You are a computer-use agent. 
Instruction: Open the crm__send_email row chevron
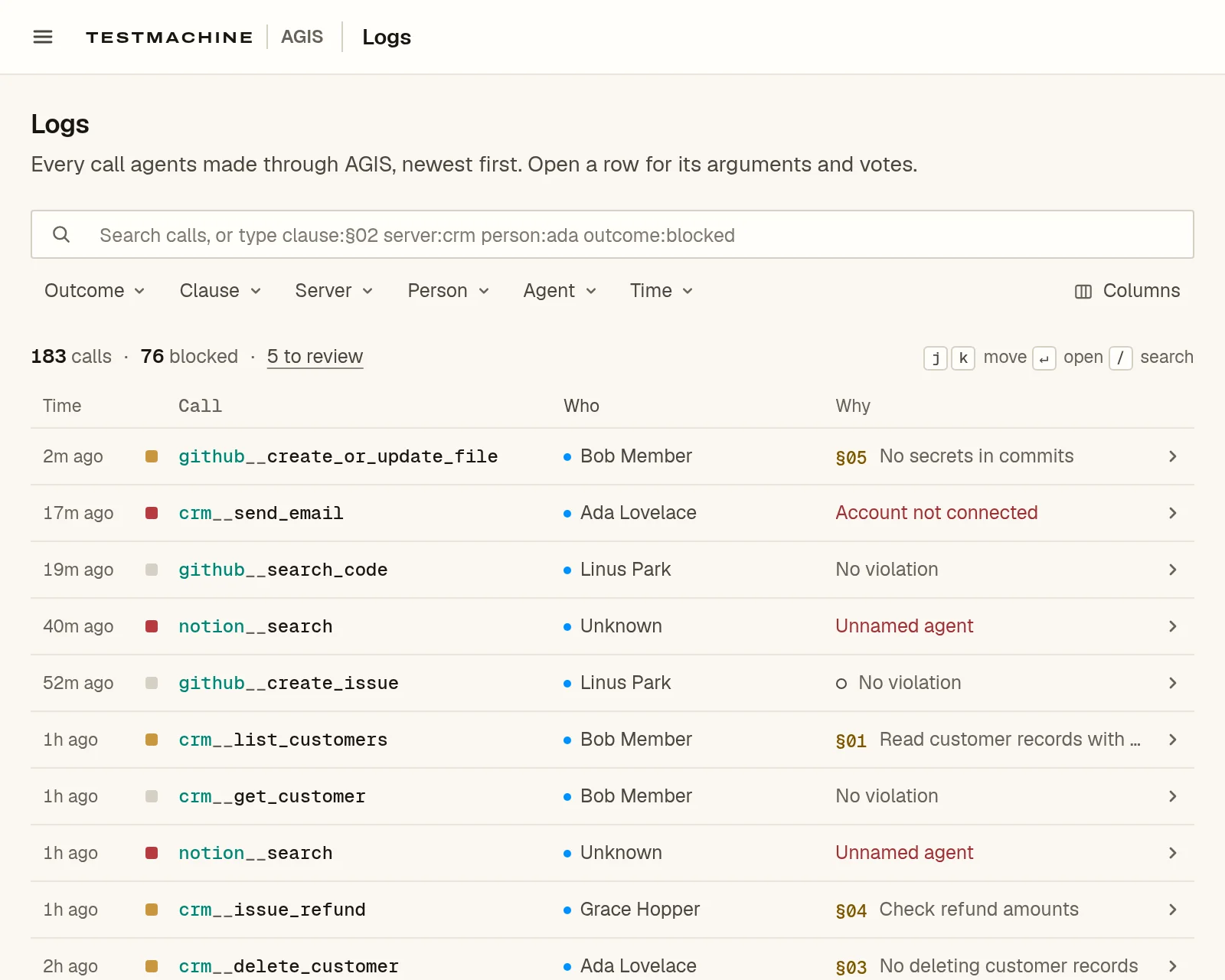click(x=1172, y=513)
